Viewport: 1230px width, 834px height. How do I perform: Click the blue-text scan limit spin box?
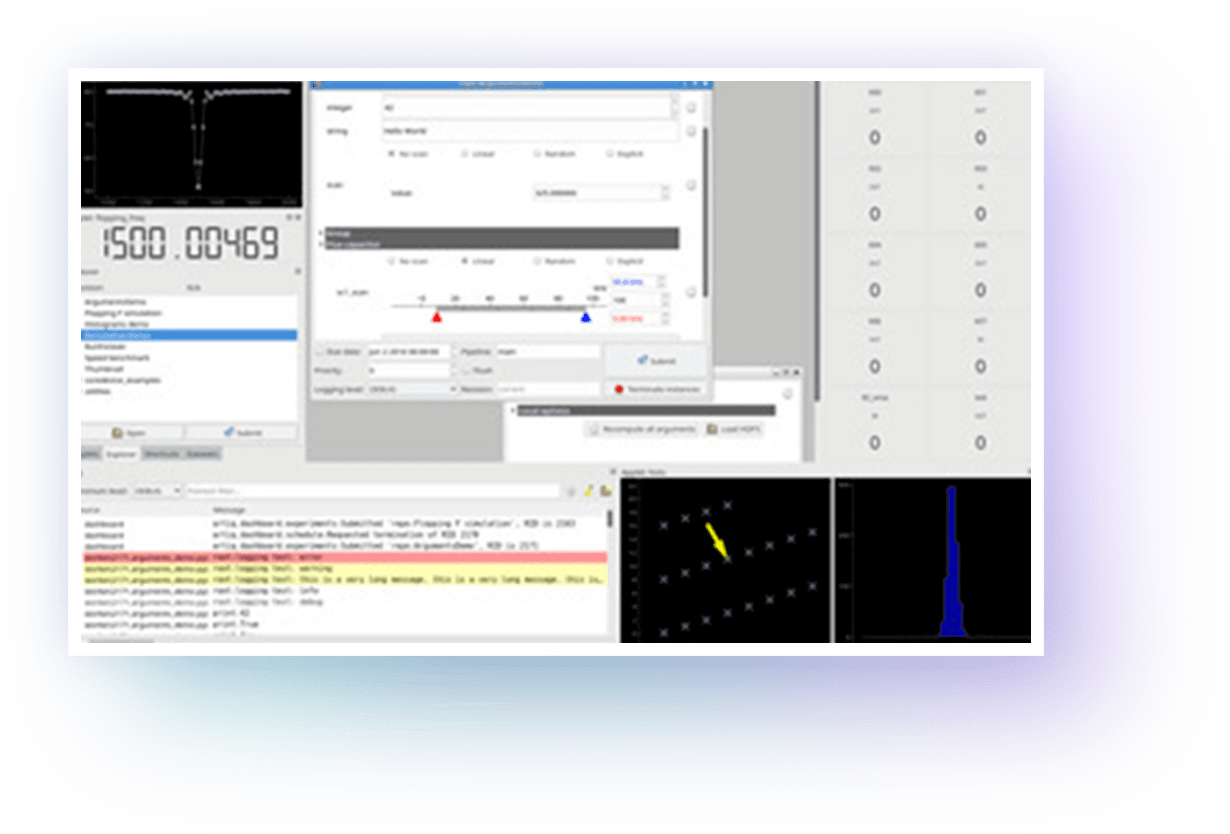(638, 283)
